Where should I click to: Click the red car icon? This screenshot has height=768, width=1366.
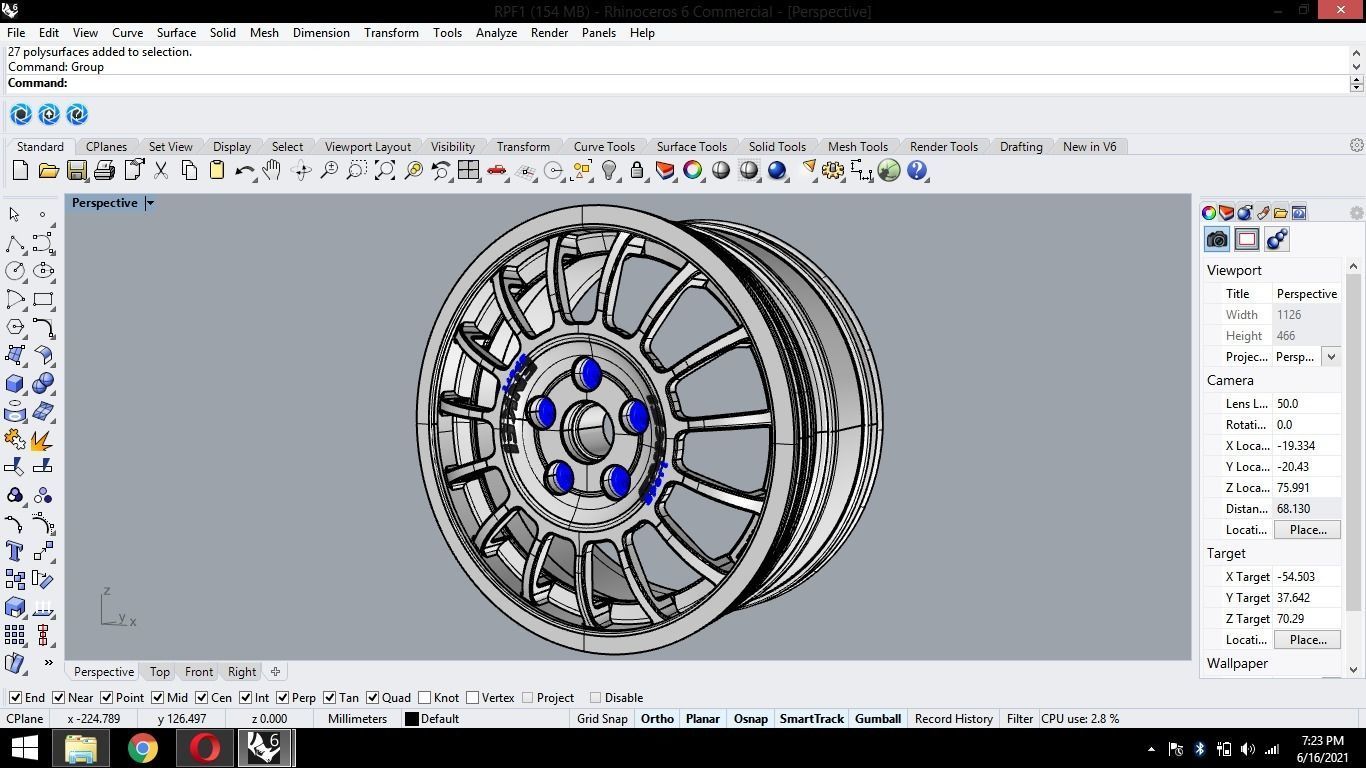[497, 171]
